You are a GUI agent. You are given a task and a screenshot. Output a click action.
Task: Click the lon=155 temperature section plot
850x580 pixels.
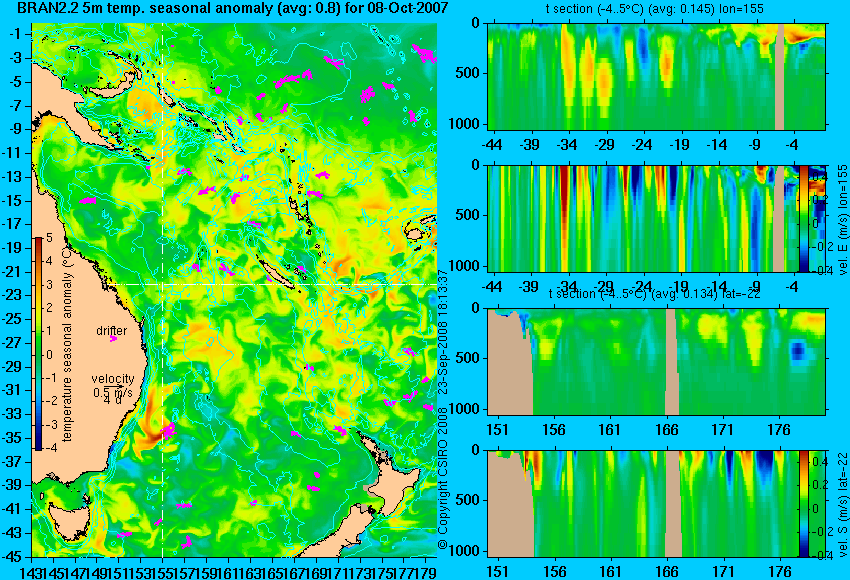656,76
